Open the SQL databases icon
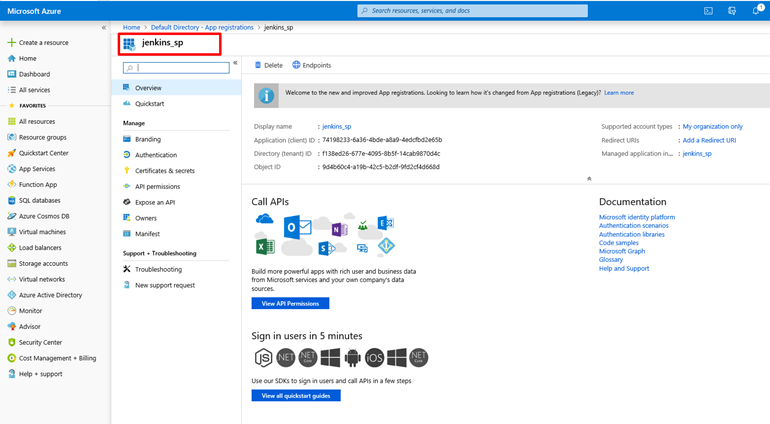770x424 pixels. pyautogui.click(x=12, y=200)
